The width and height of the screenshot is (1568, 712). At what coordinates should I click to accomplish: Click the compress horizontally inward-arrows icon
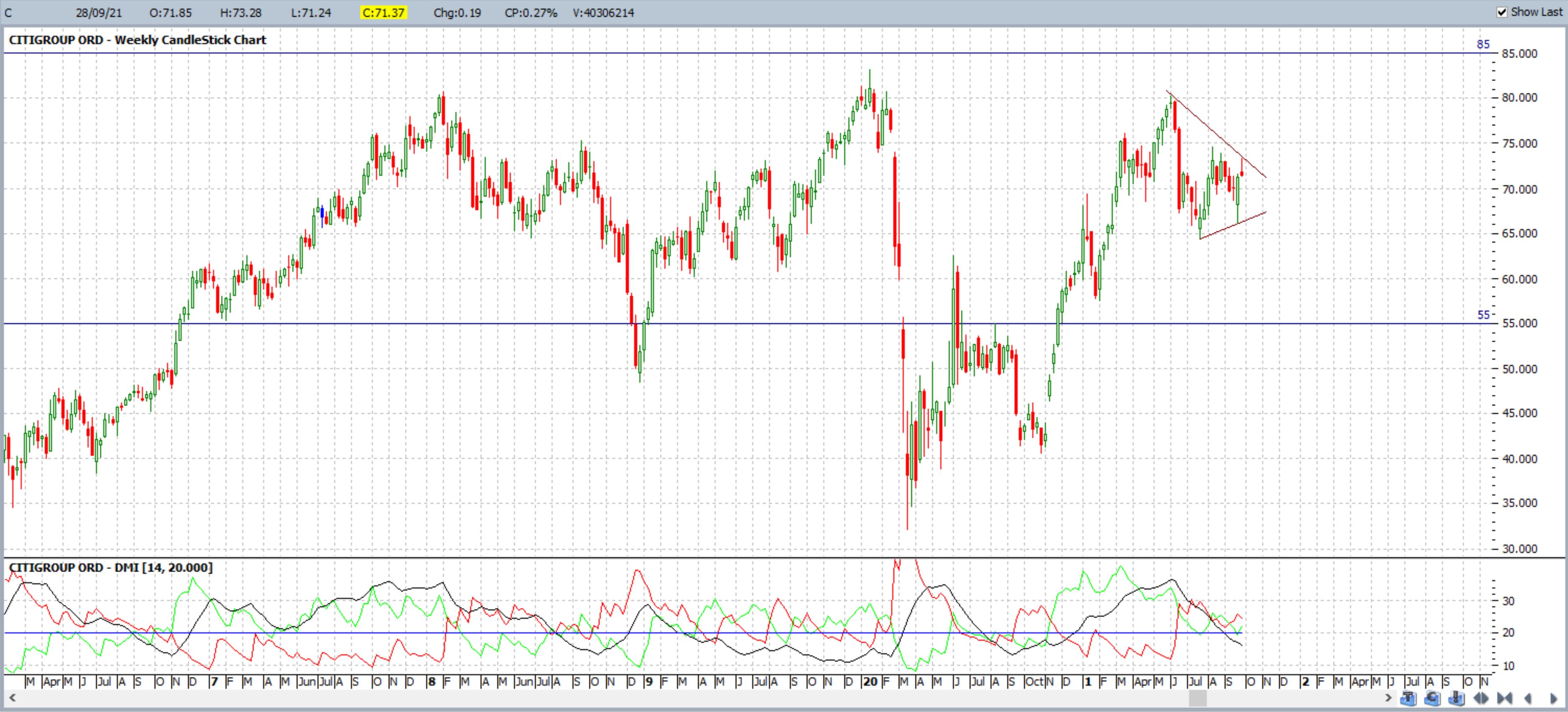point(1505,698)
